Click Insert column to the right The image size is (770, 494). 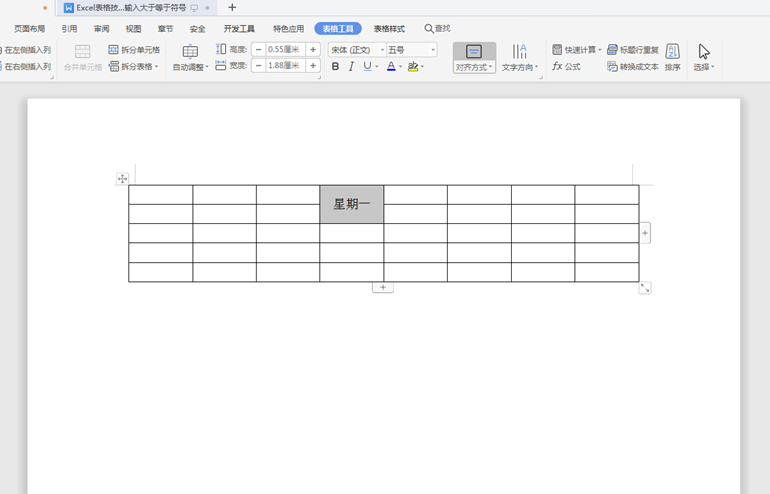[26, 66]
